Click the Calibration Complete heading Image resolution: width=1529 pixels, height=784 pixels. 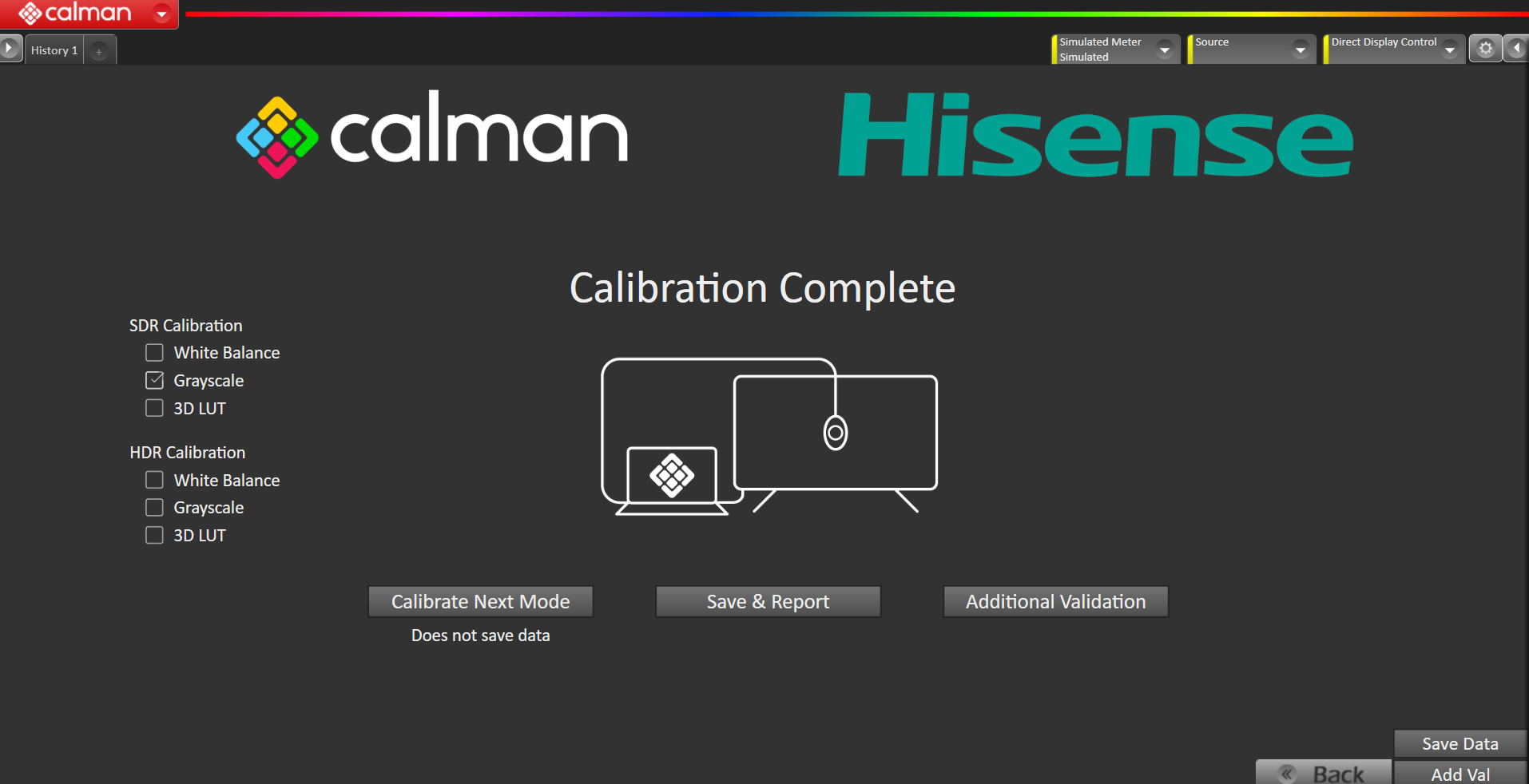[x=763, y=288]
